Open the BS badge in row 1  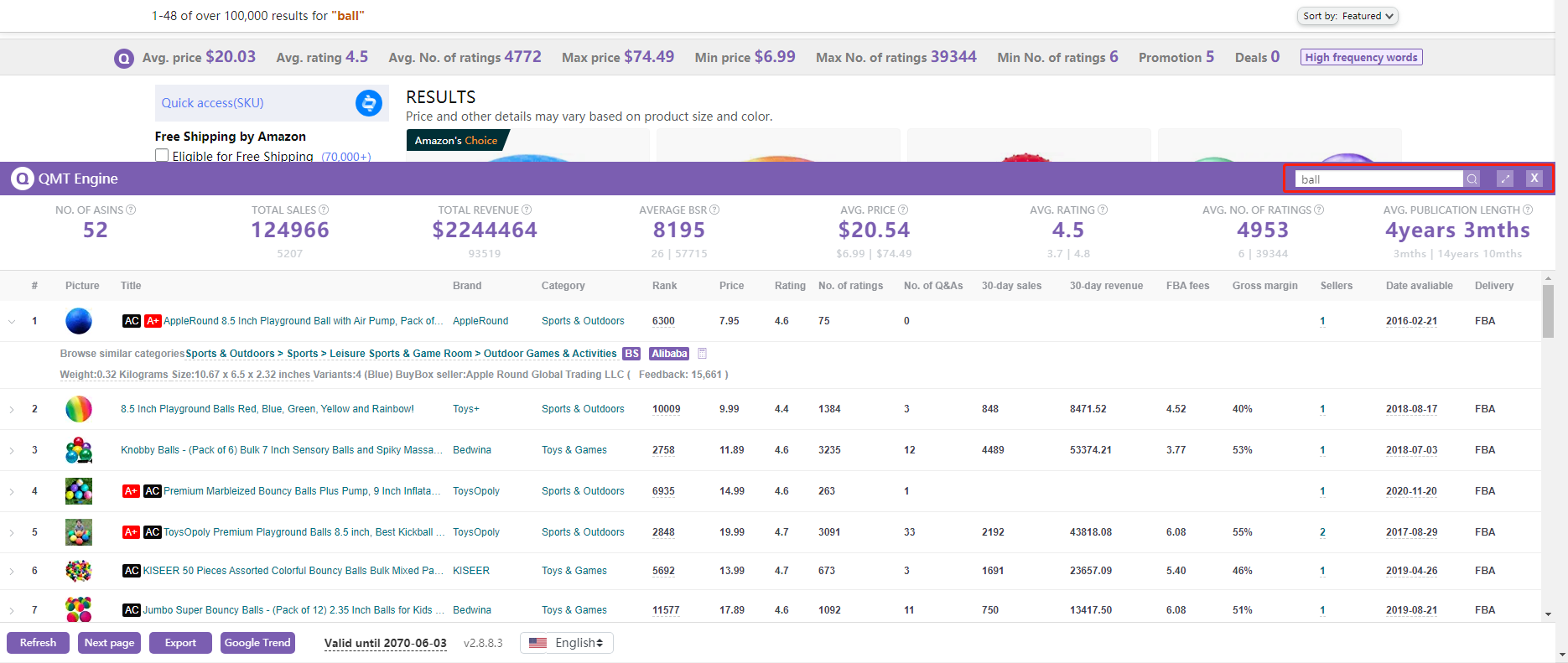(632, 354)
